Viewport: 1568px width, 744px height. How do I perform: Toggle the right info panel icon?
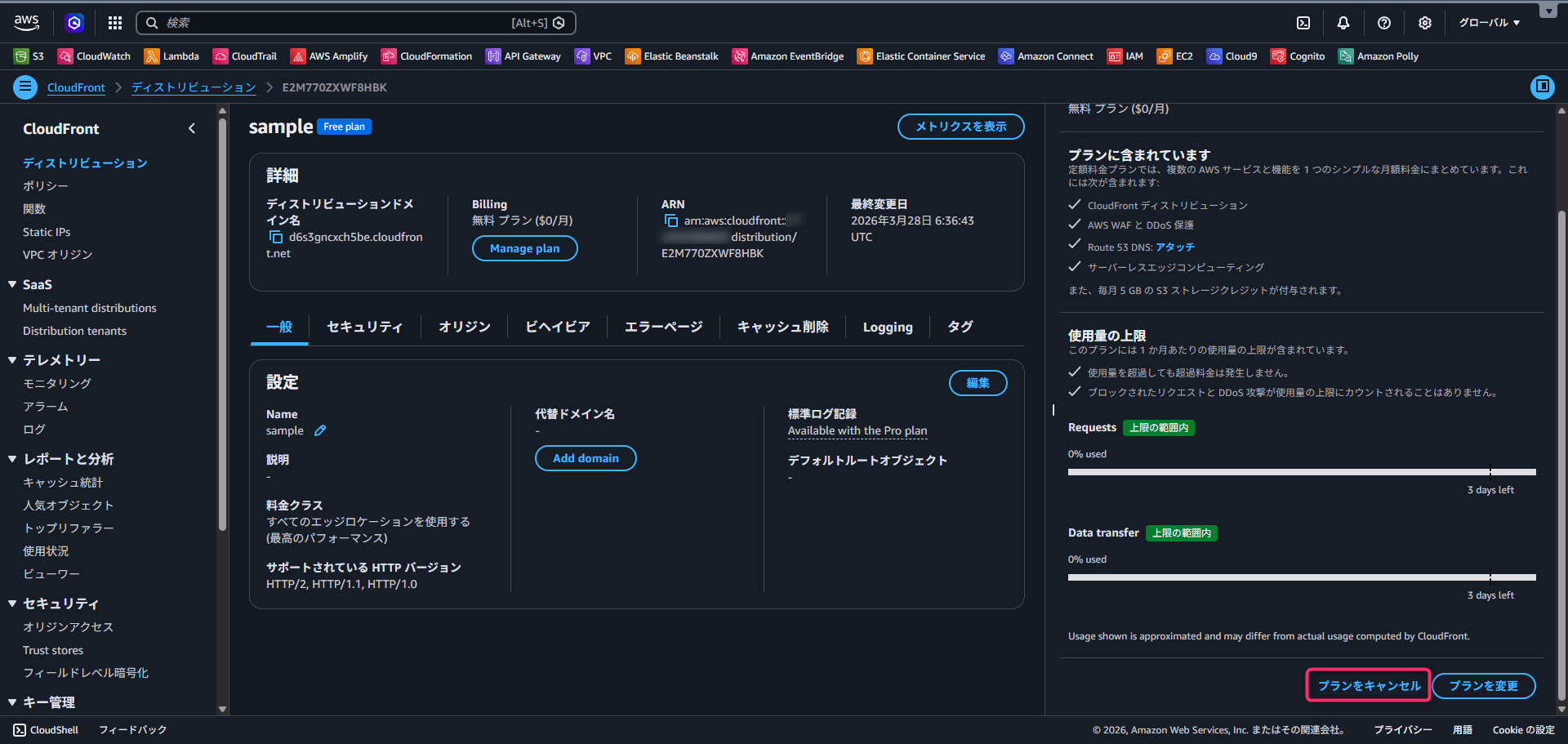click(1542, 86)
